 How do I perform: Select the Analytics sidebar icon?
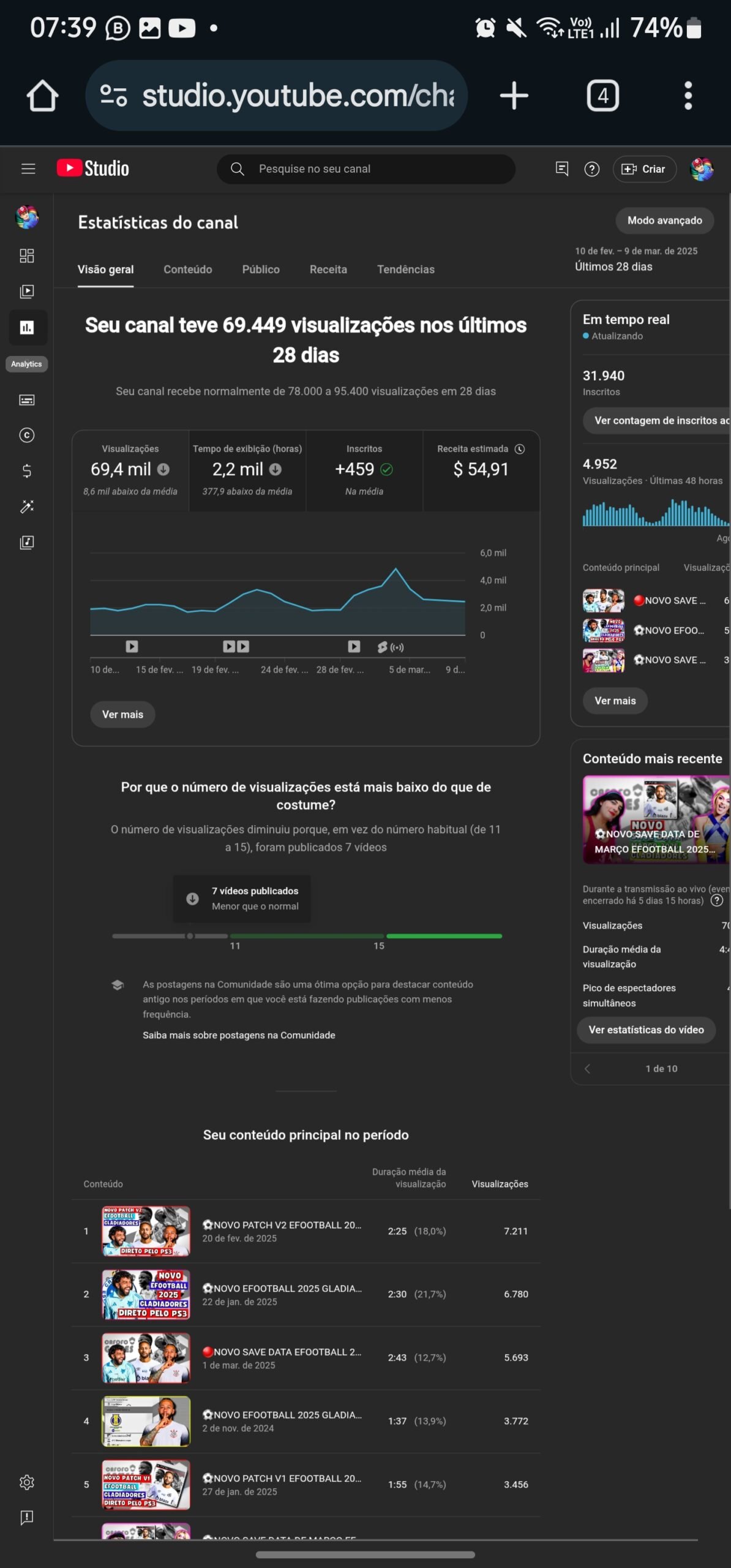pos(27,328)
